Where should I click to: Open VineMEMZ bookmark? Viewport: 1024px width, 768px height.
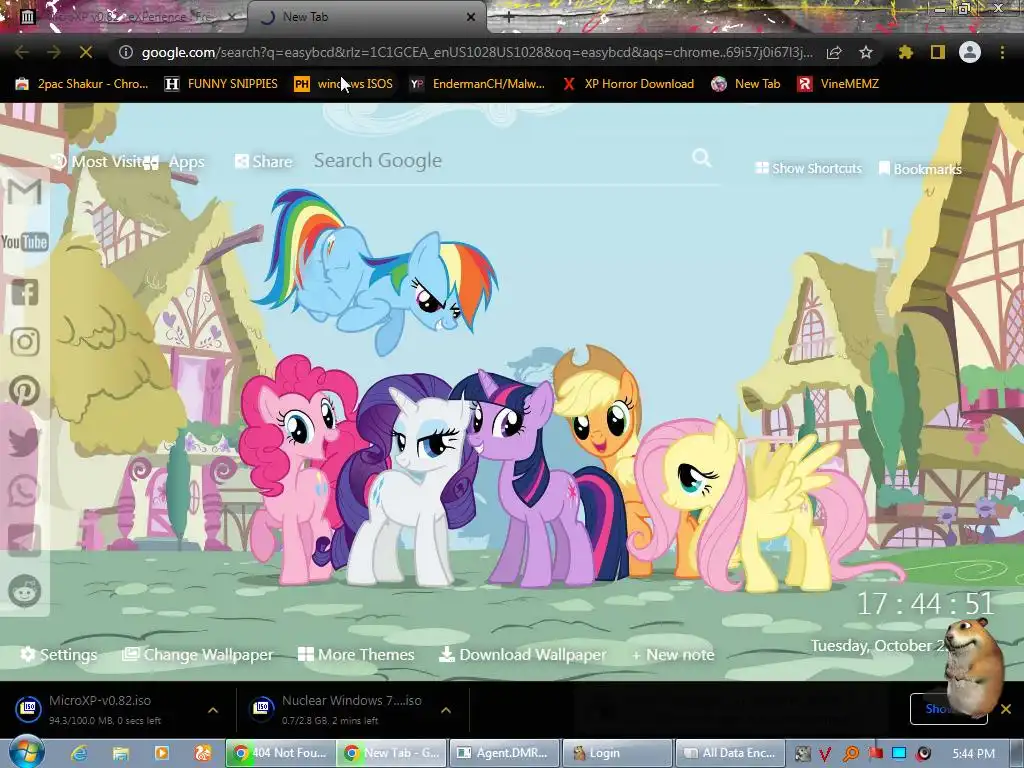838,84
